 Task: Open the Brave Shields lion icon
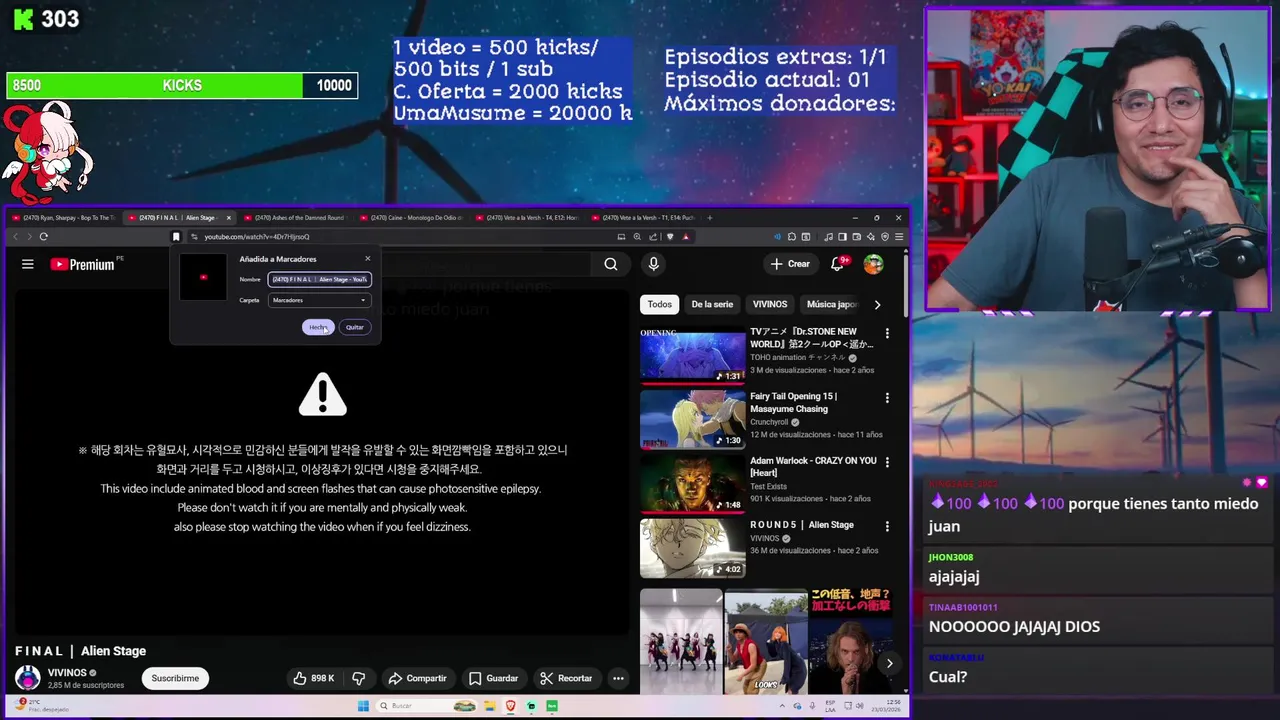(x=670, y=237)
